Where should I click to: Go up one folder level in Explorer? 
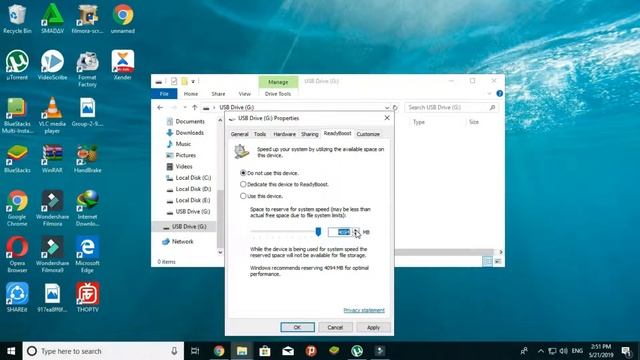(x=195, y=107)
